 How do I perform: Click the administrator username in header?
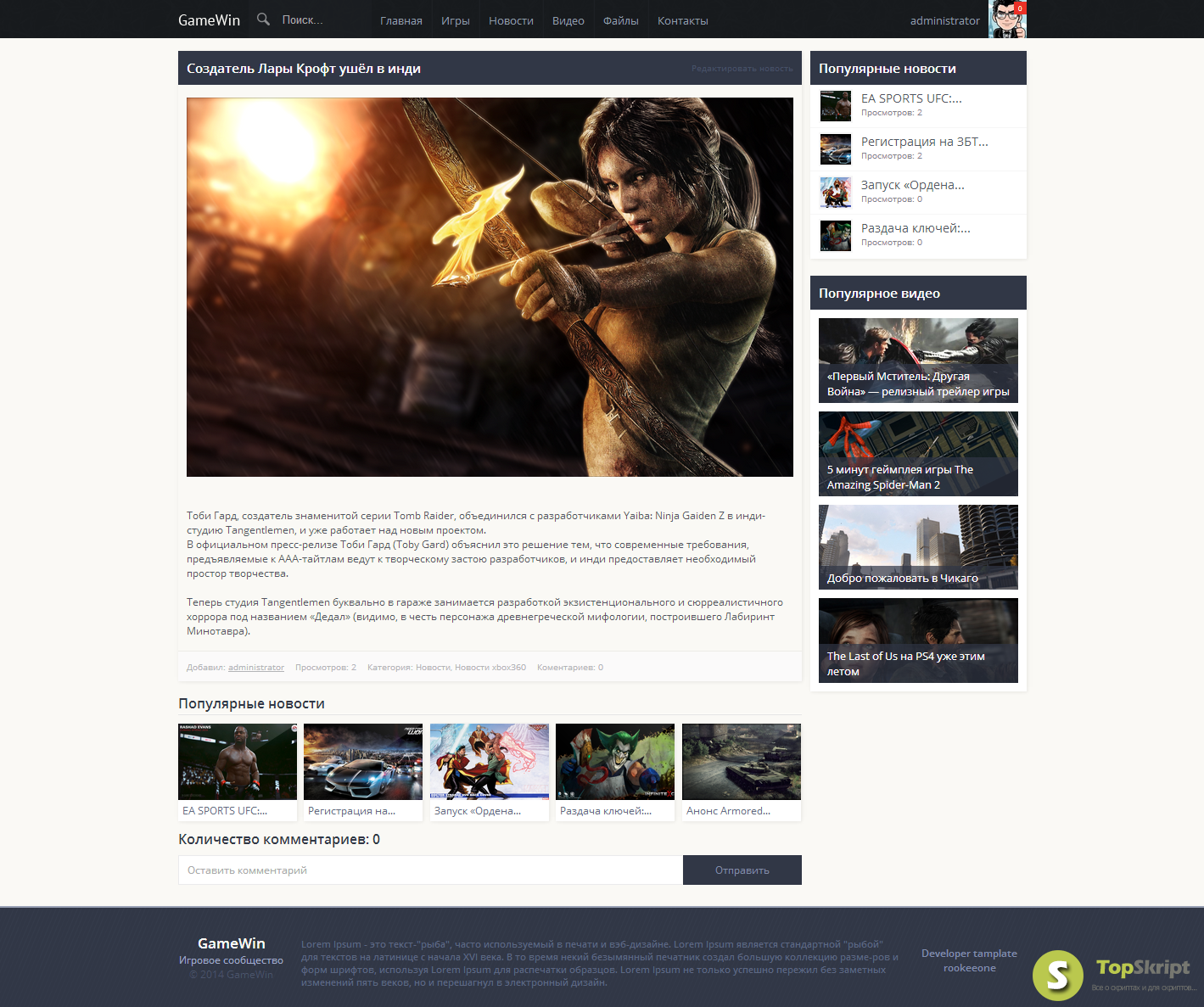944,20
